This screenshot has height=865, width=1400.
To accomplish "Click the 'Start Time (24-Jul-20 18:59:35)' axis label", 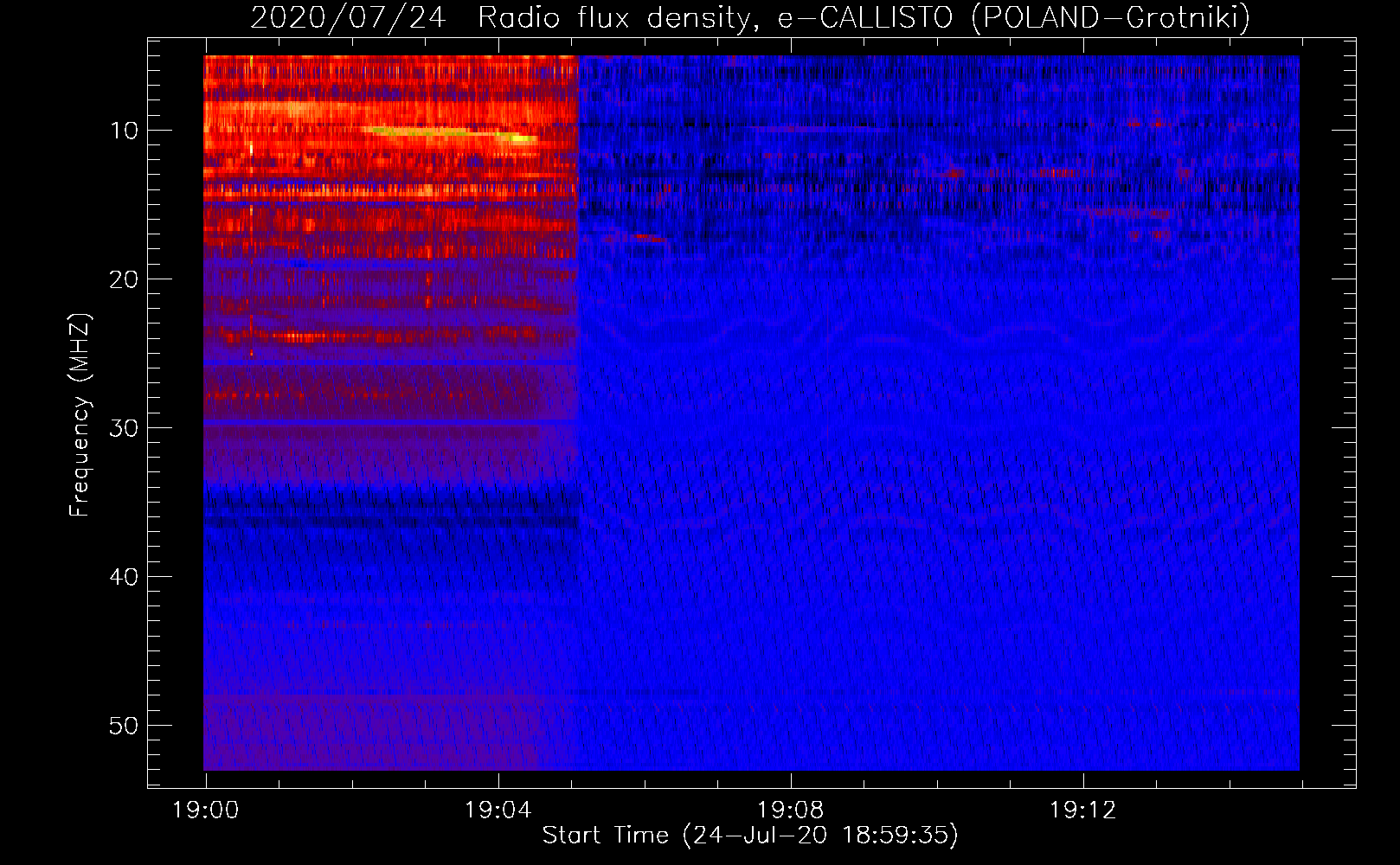I will (750, 836).
